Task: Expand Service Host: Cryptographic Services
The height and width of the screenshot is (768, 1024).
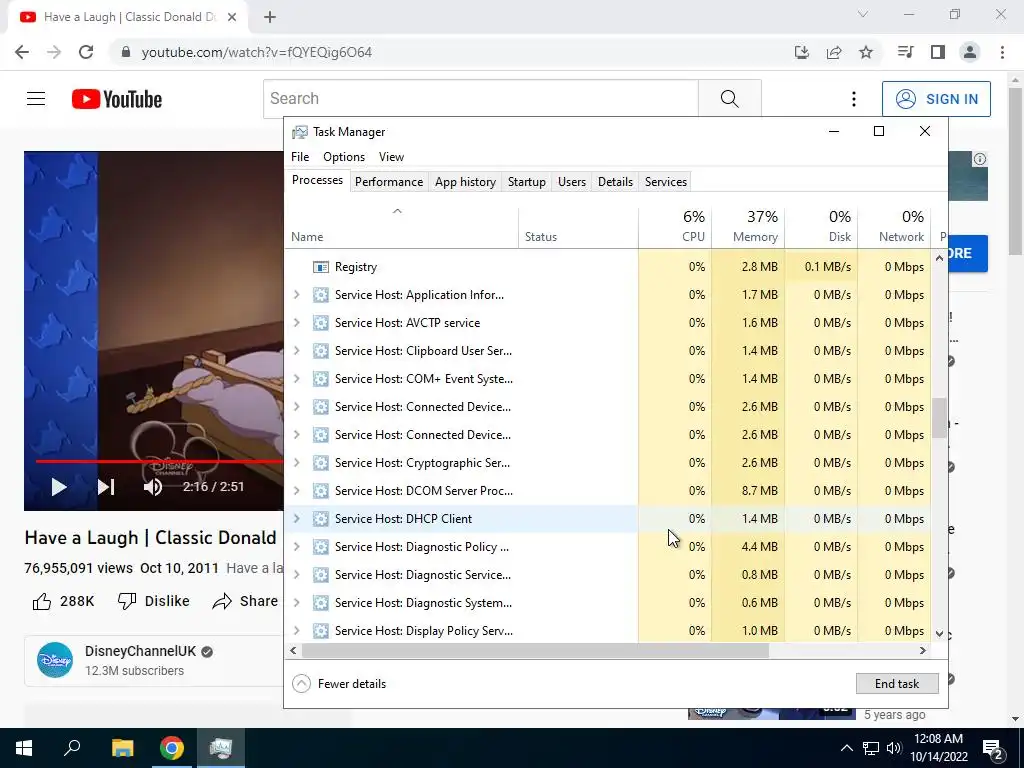Action: coord(296,462)
